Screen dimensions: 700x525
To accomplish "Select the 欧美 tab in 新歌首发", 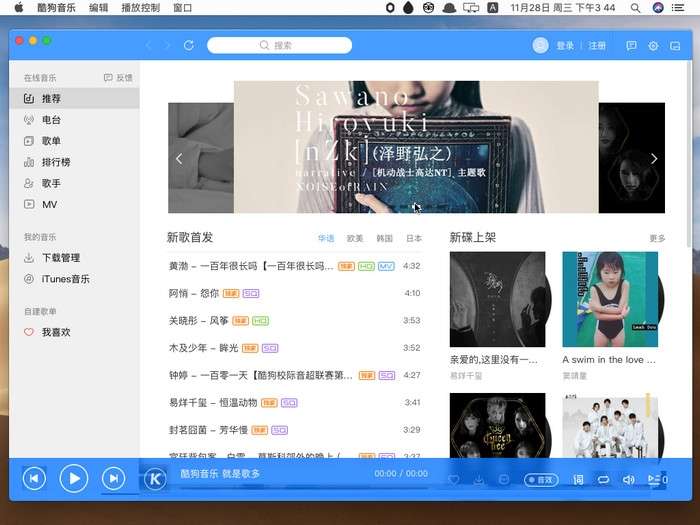I will [x=355, y=238].
